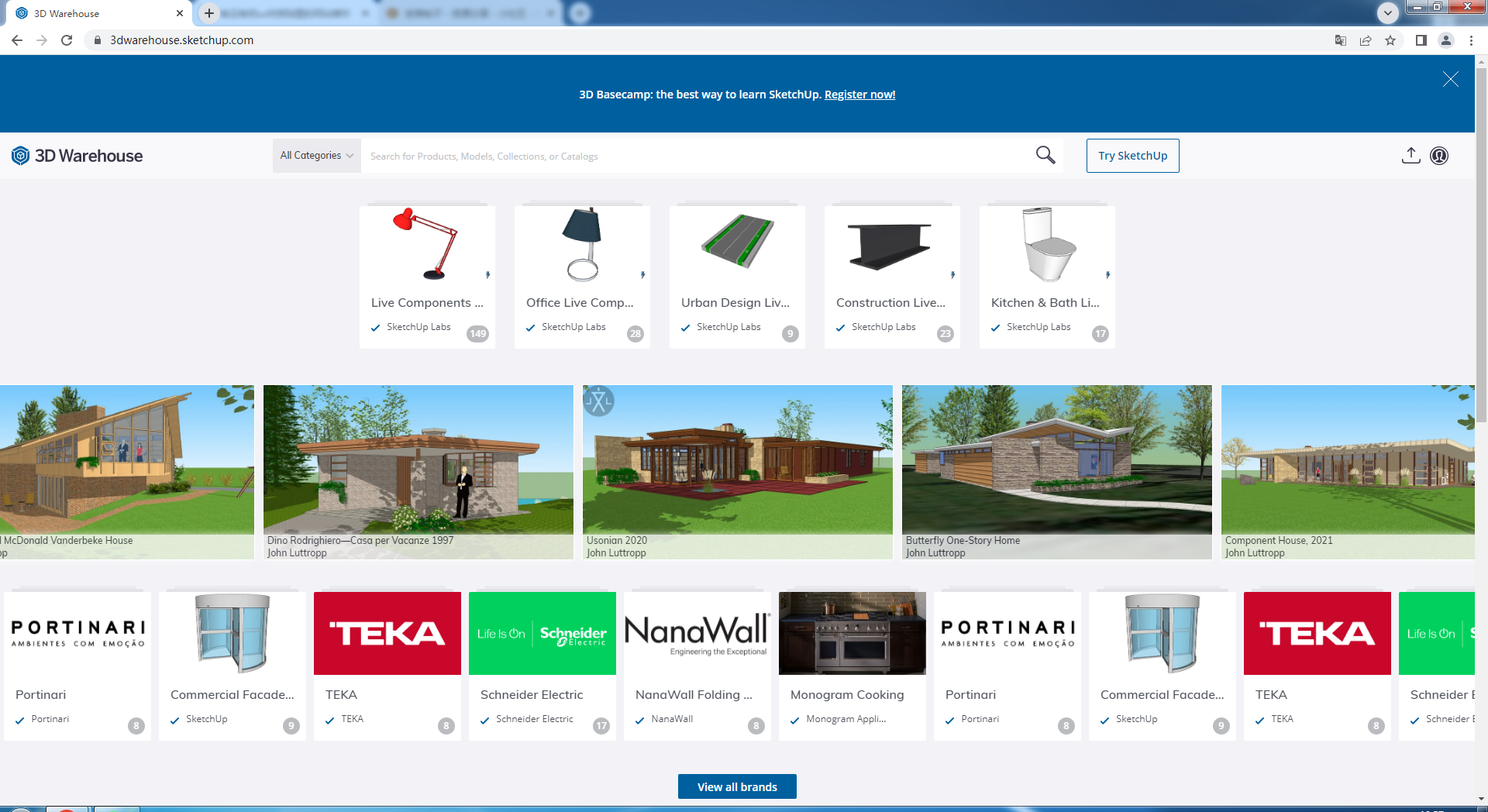Image resolution: width=1488 pixels, height=812 pixels.
Task: Open the NanaWall Folding catalog
Action: click(697, 666)
